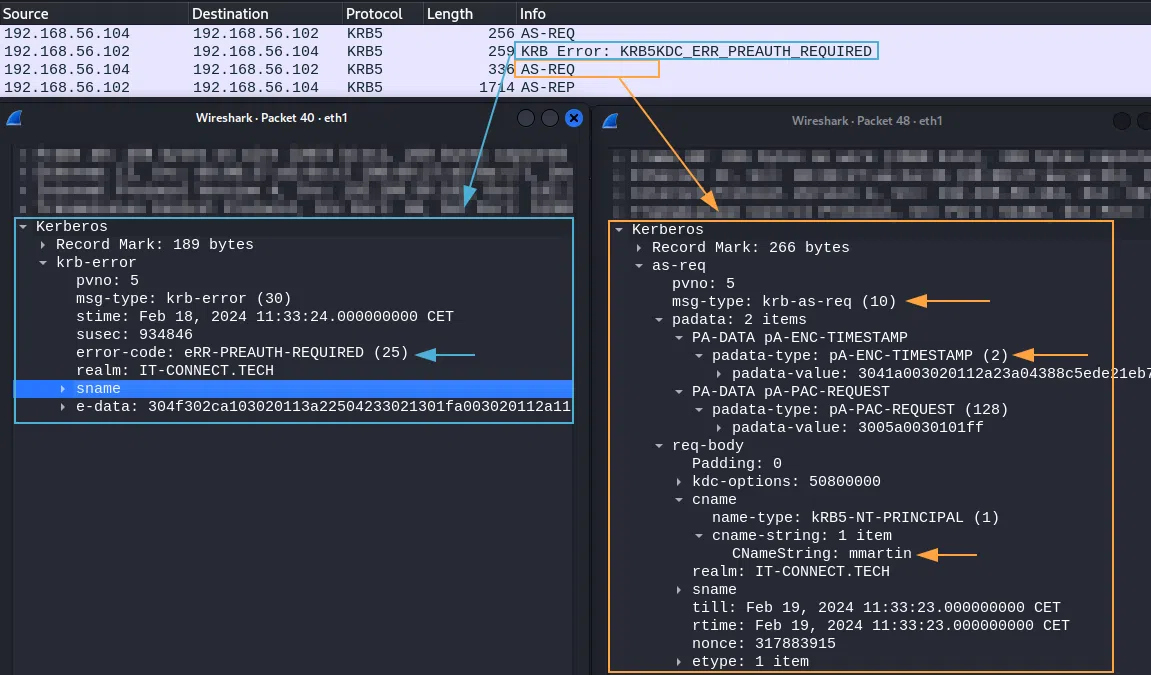Collapse cname-string: 1 item
The width and height of the screenshot is (1151, 675).
coord(699,536)
